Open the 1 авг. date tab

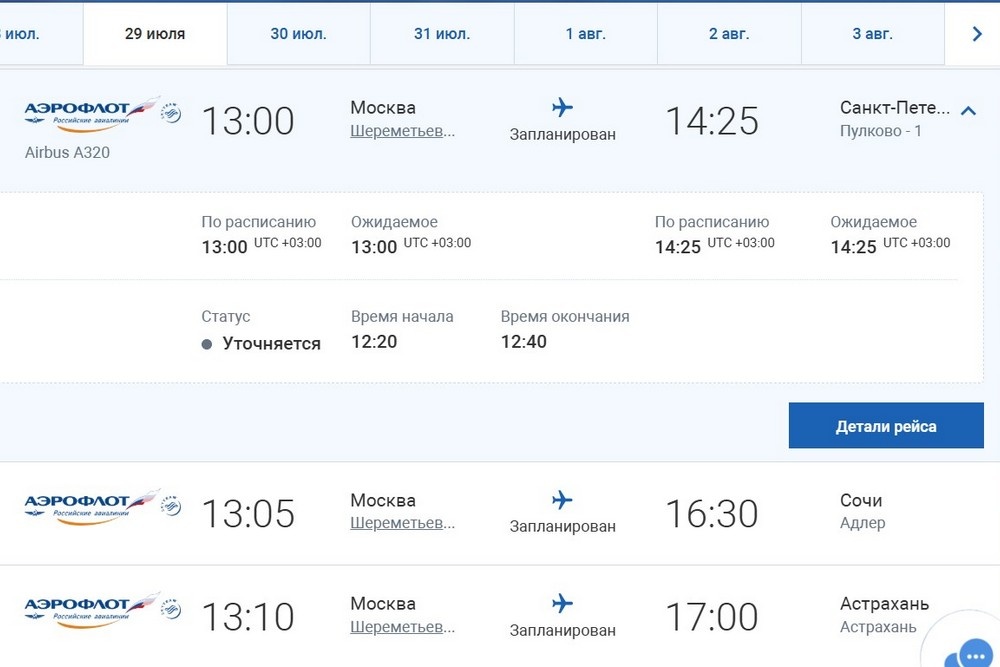tap(586, 34)
